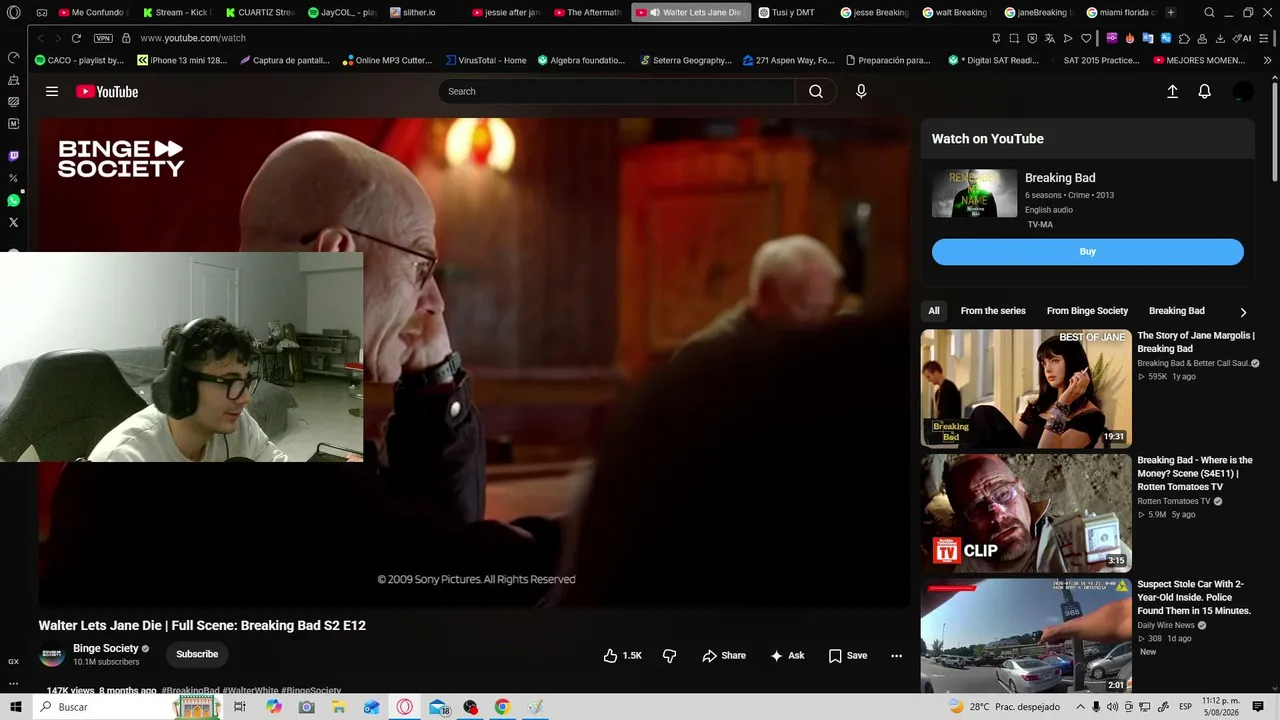Click the Breaking Bad series poster thumbnail
This screenshot has height=720, width=1280.
[x=974, y=193]
